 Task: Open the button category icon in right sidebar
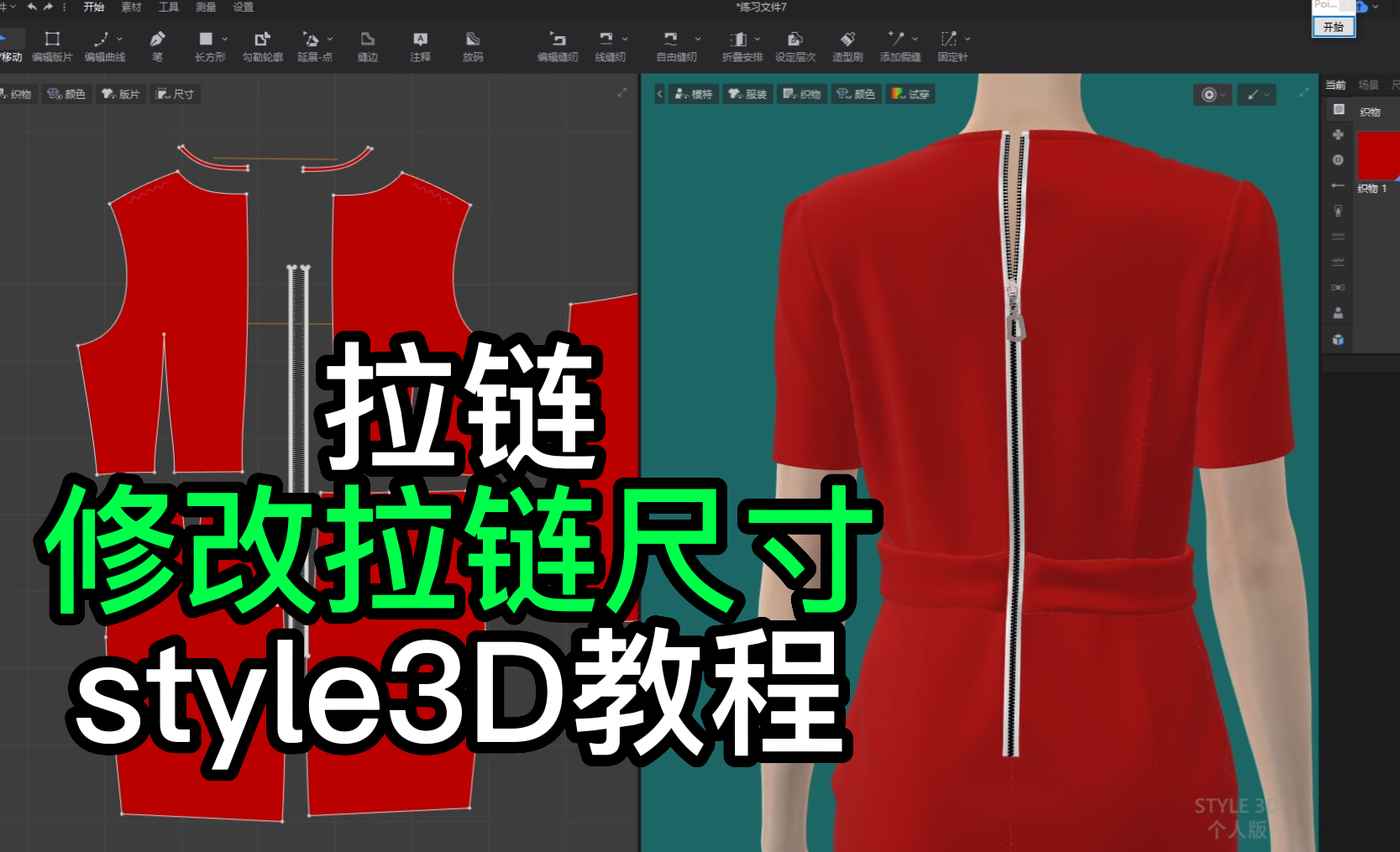click(1339, 159)
